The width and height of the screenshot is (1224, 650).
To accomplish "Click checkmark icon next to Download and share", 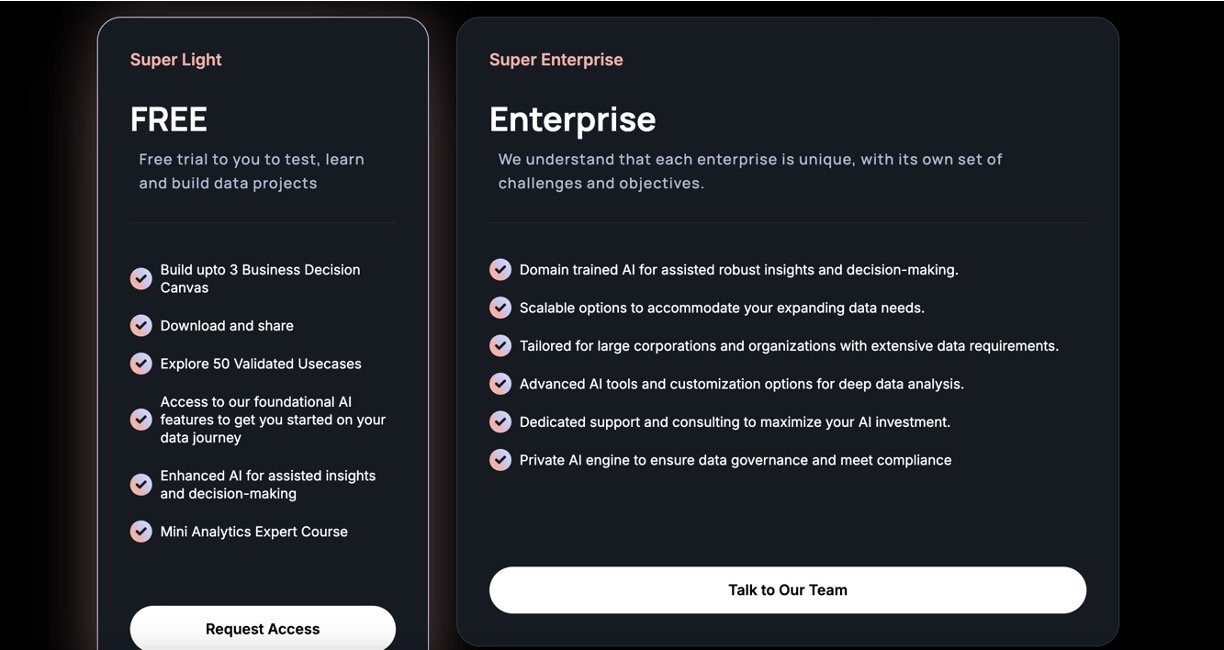I will [x=141, y=326].
